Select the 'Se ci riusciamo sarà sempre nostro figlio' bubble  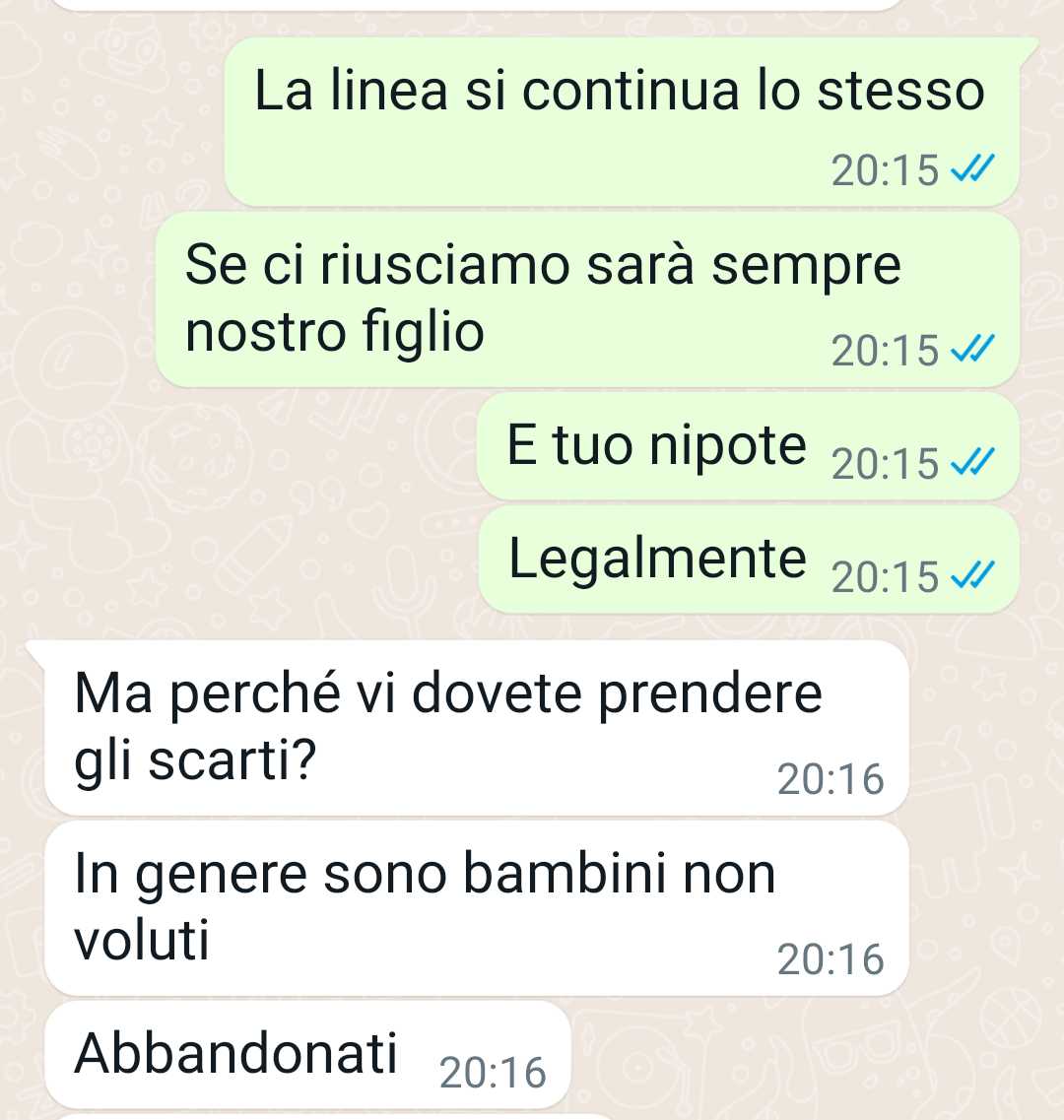pyautogui.click(x=587, y=300)
